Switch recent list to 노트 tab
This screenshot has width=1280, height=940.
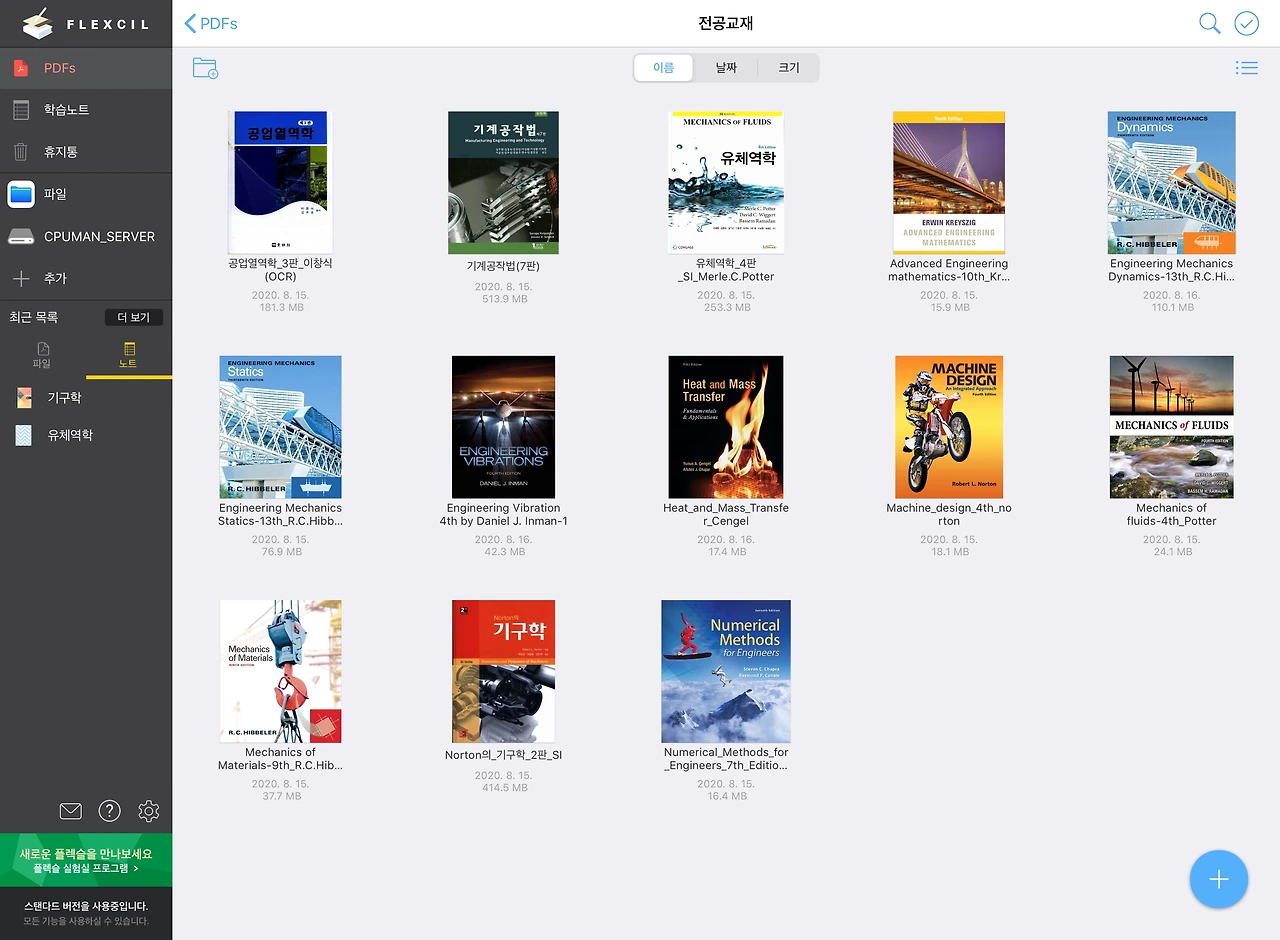pos(128,356)
